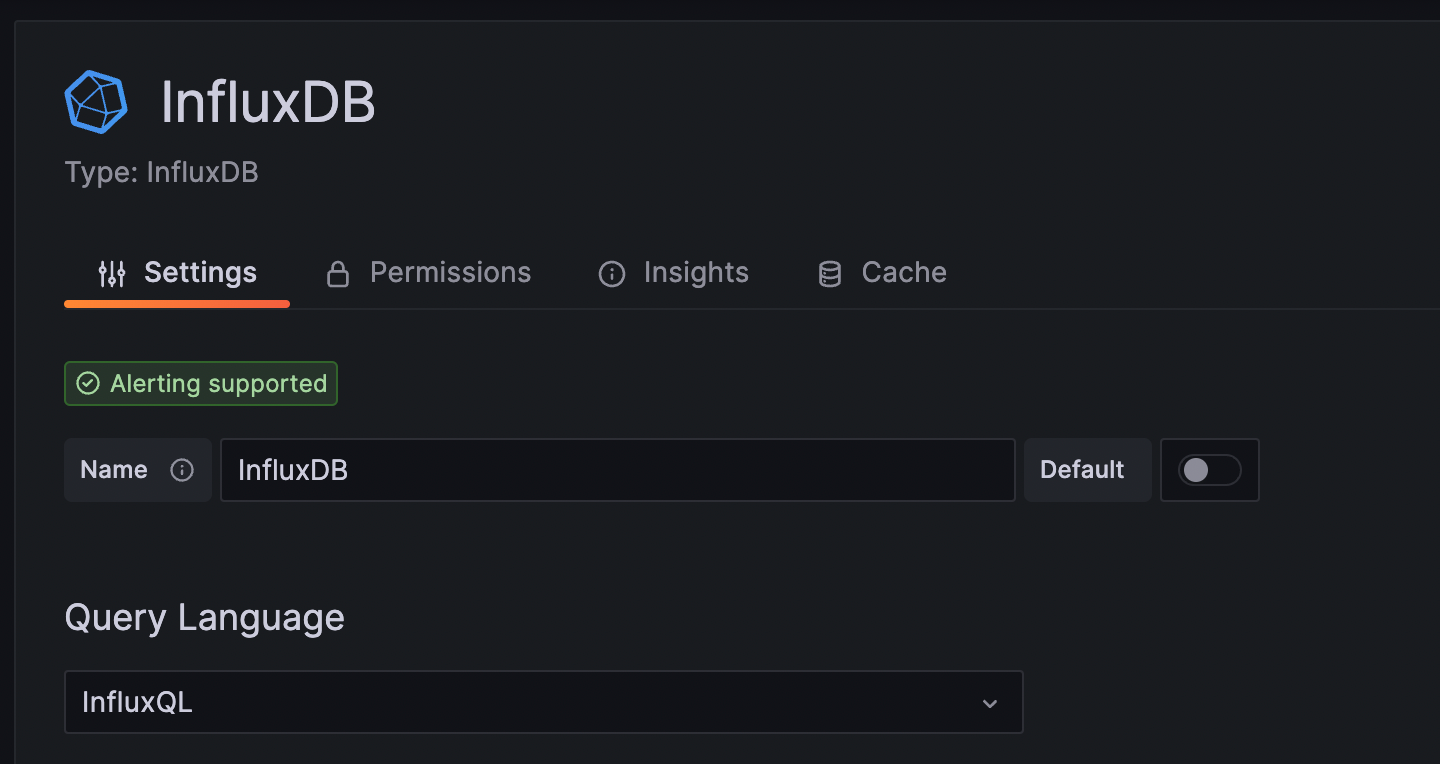This screenshot has height=764, width=1440.
Task: Click the Settings tab label
Action: pos(200,272)
